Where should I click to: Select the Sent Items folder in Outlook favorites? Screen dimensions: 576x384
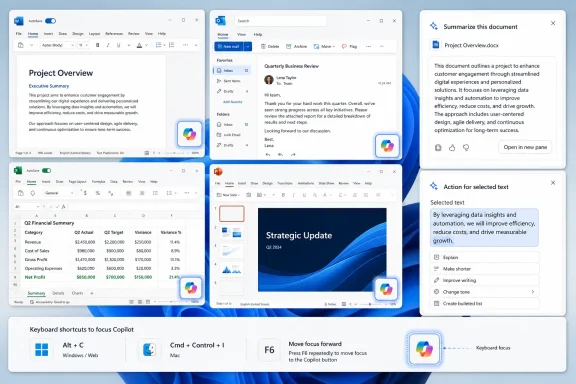[x=228, y=81]
